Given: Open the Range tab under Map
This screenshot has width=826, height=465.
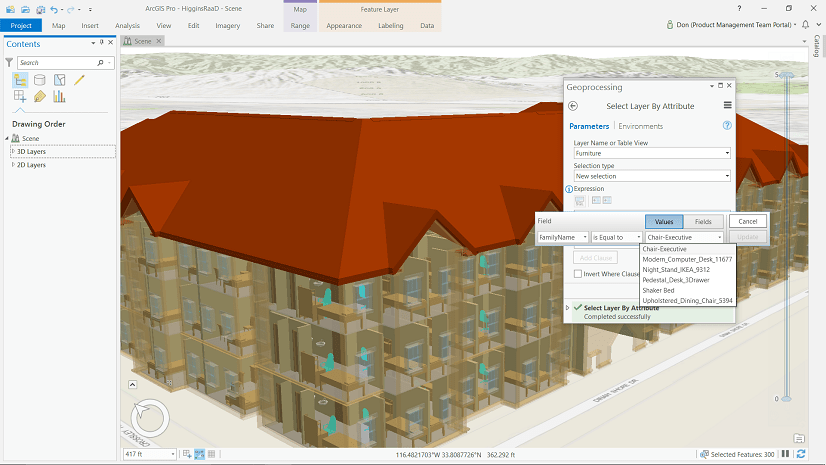Looking at the screenshot, I should [300, 25].
